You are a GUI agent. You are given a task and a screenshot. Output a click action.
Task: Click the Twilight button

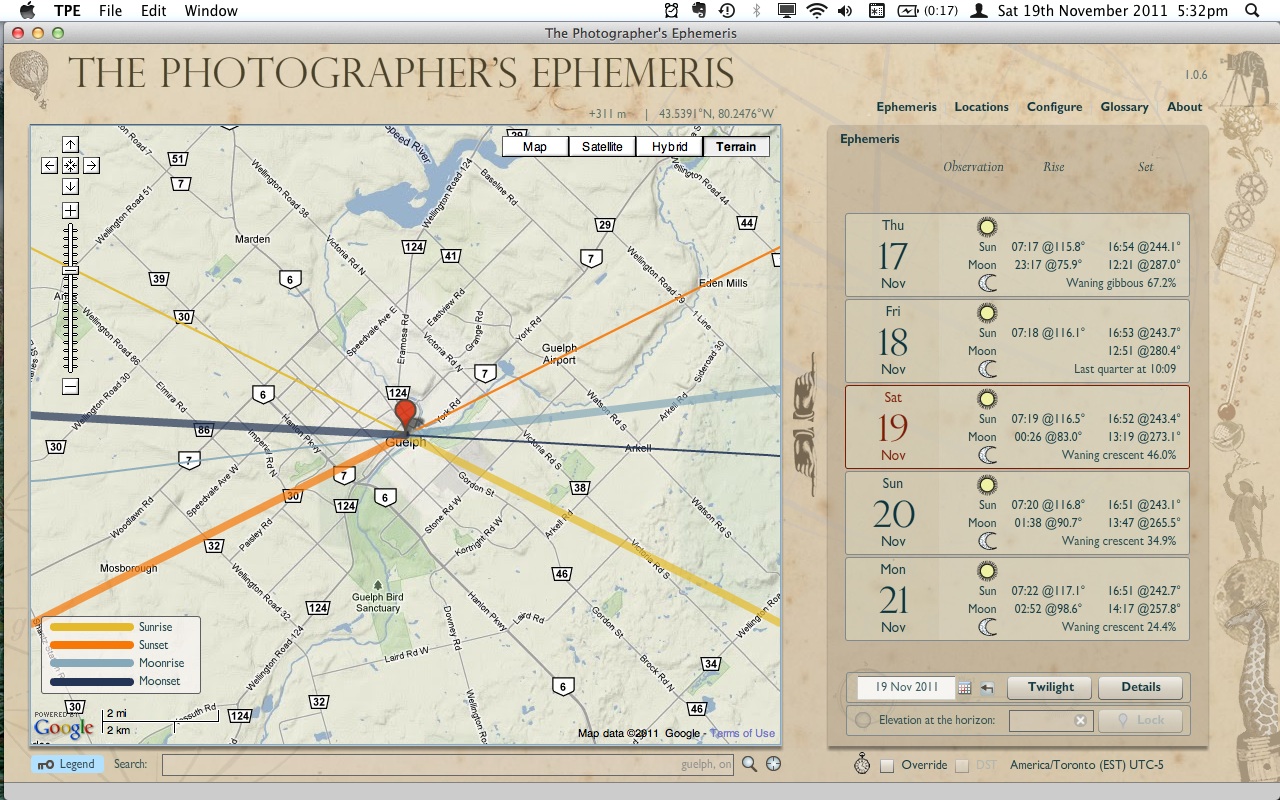click(1050, 688)
